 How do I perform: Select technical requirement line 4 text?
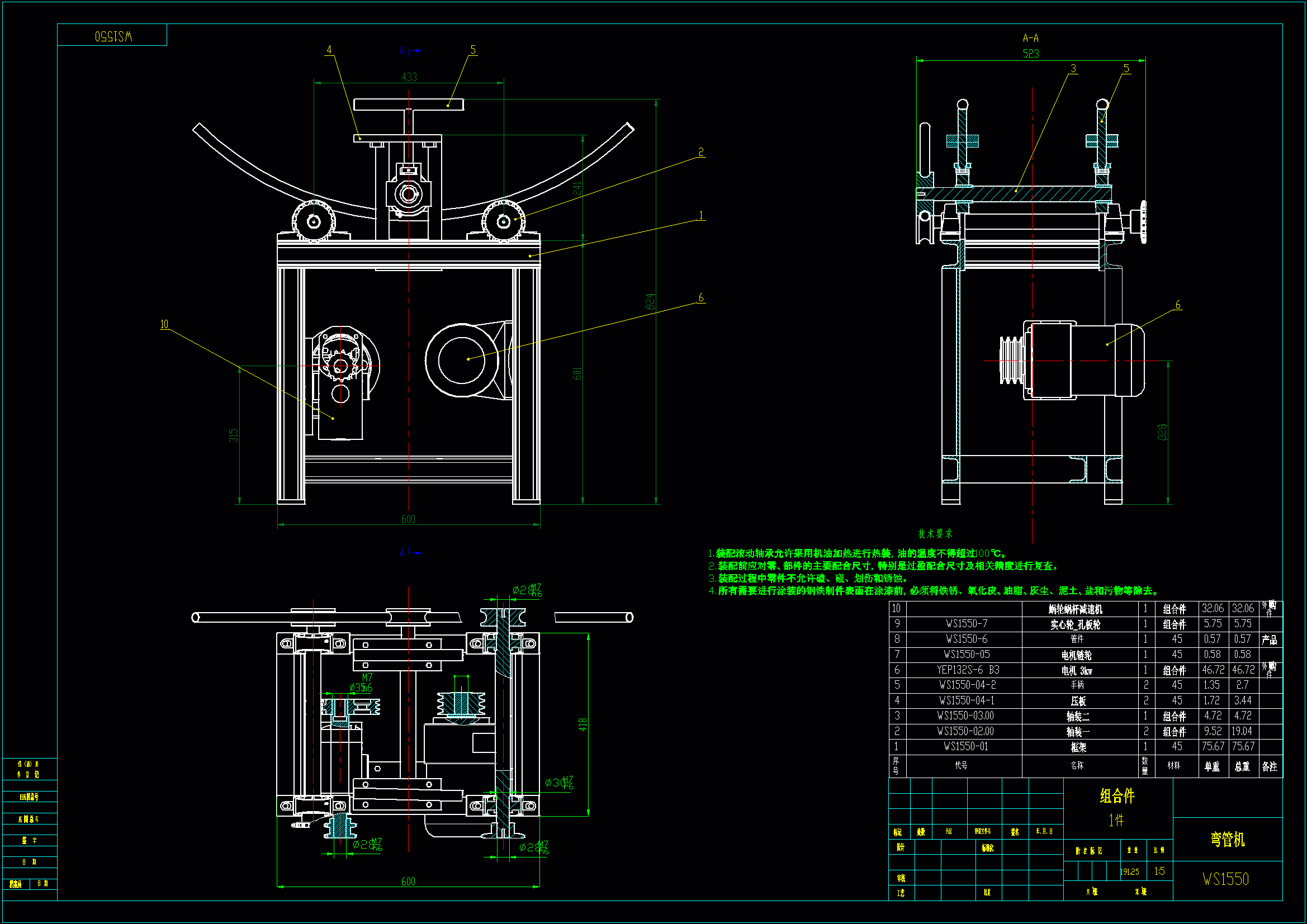pos(934,591)
